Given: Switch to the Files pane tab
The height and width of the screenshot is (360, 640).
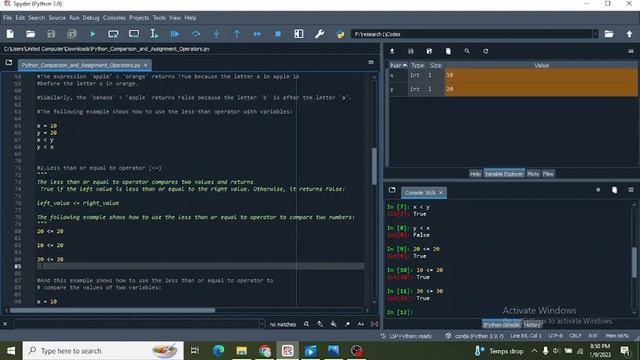Looking at the screenshot, I should point(548,174).
